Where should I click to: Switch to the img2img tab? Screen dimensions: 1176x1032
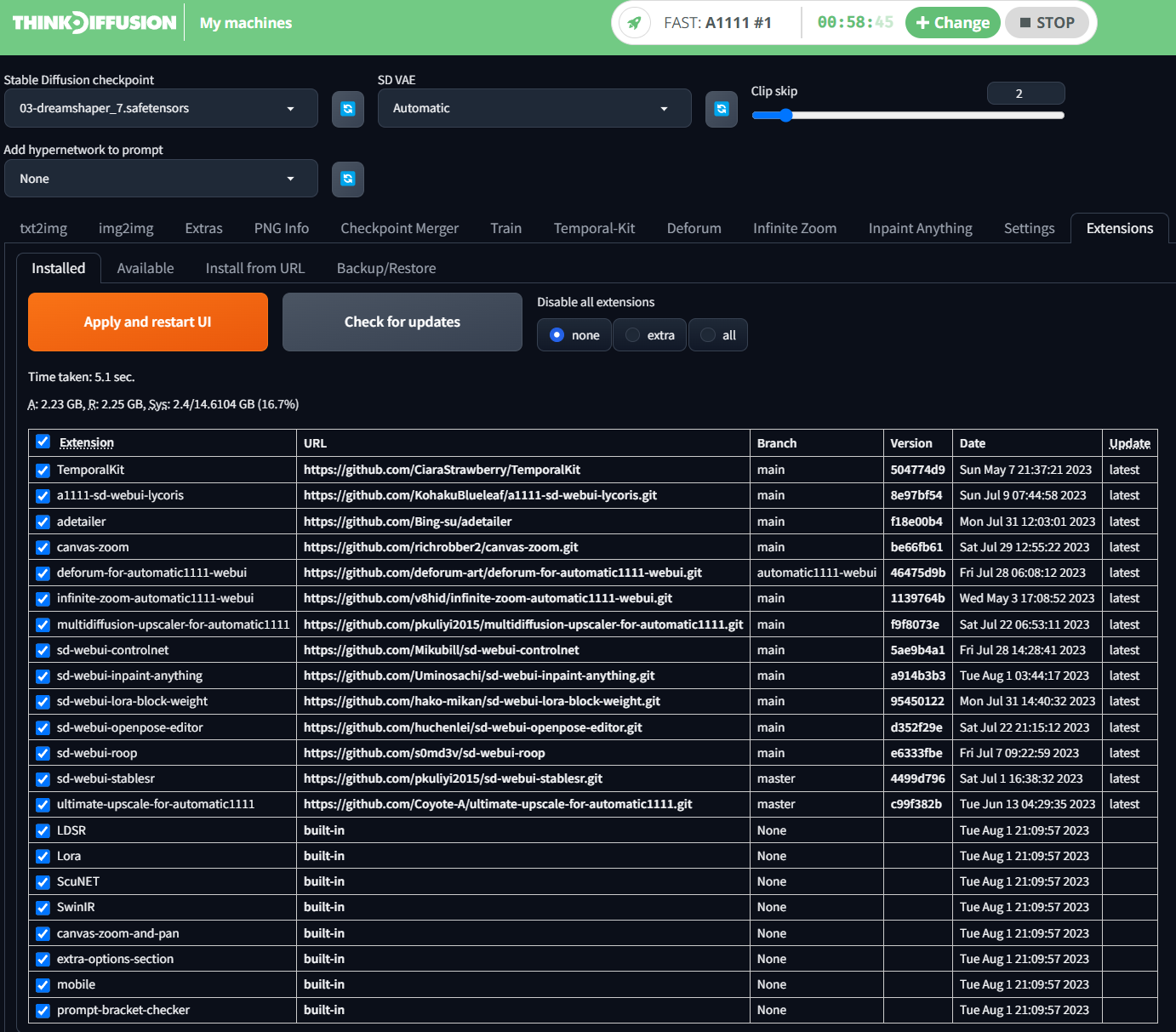(126, 228)
